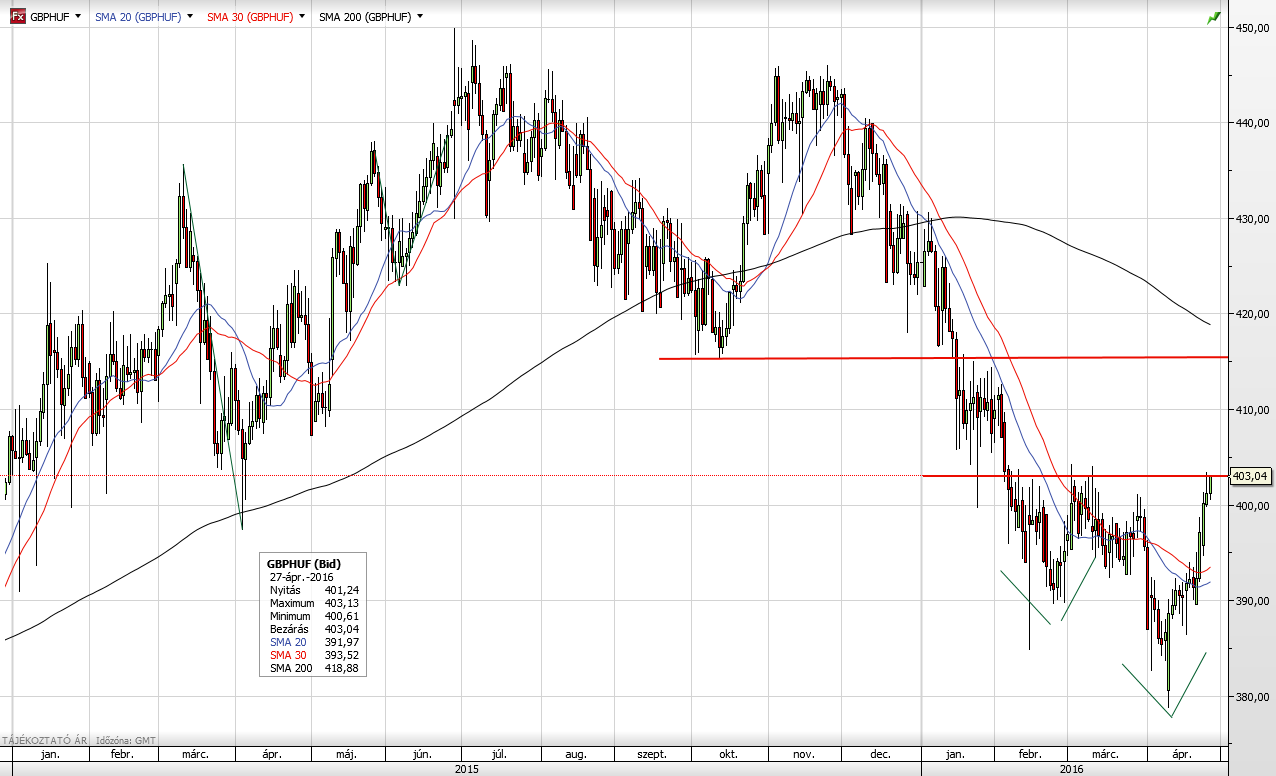This screenshot has height=776, width=1276.
Task: Click the 'SMA 30 393,52' info row
Action: point(313,655)
